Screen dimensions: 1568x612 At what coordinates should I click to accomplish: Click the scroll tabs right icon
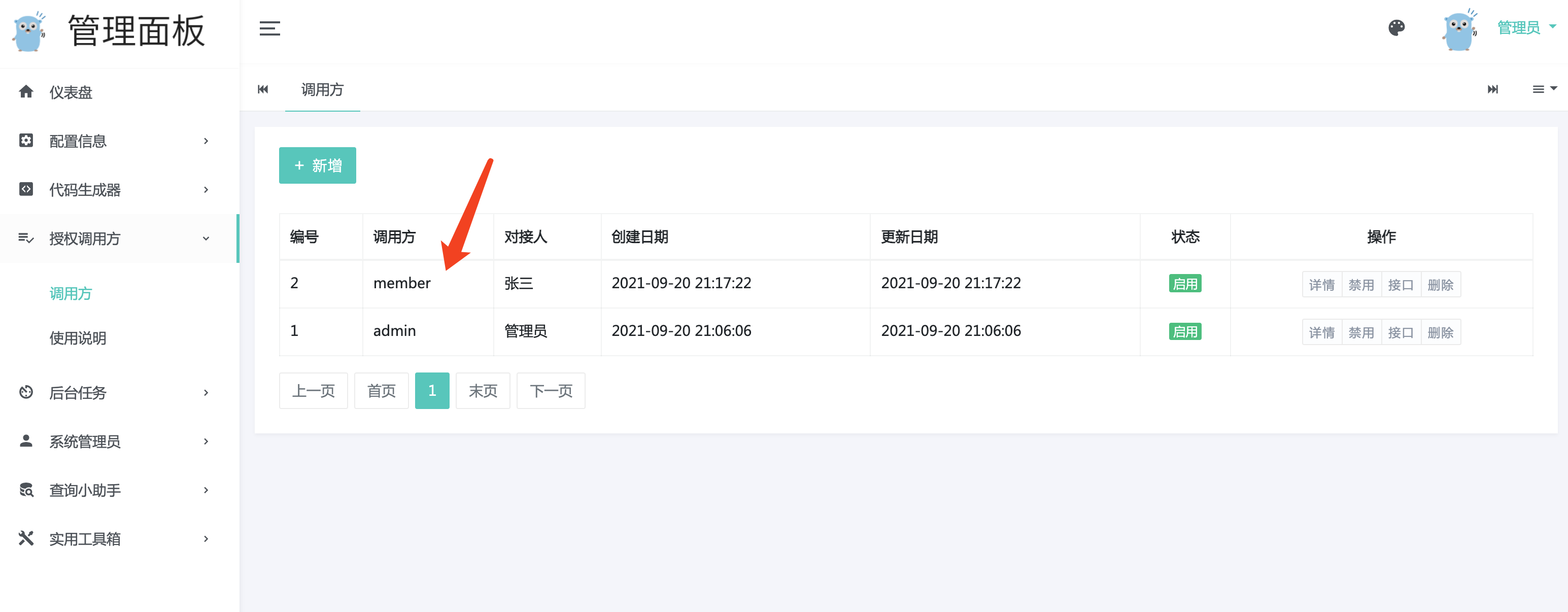(1492, 89)
